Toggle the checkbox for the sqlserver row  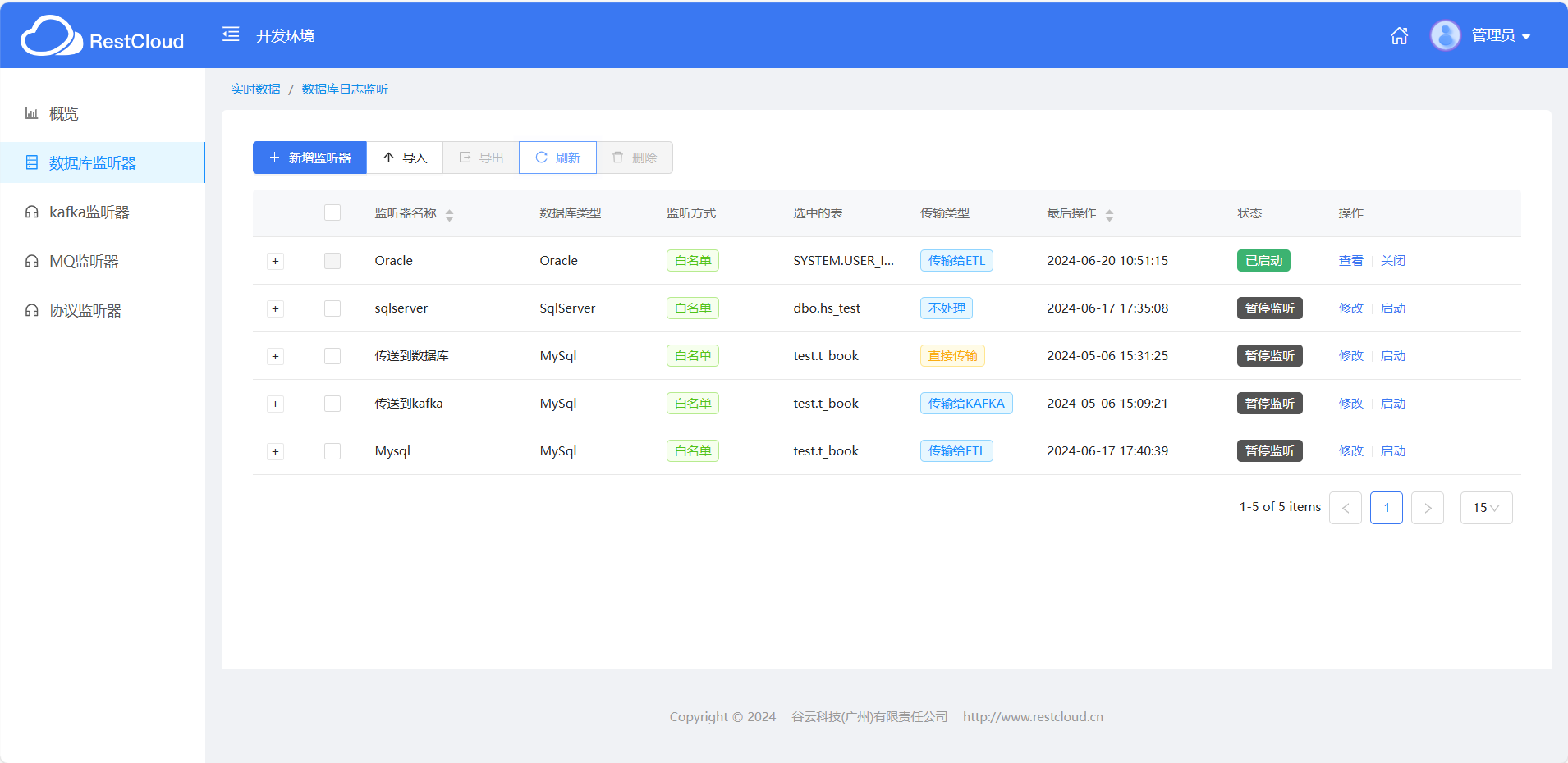pos(332,308)
